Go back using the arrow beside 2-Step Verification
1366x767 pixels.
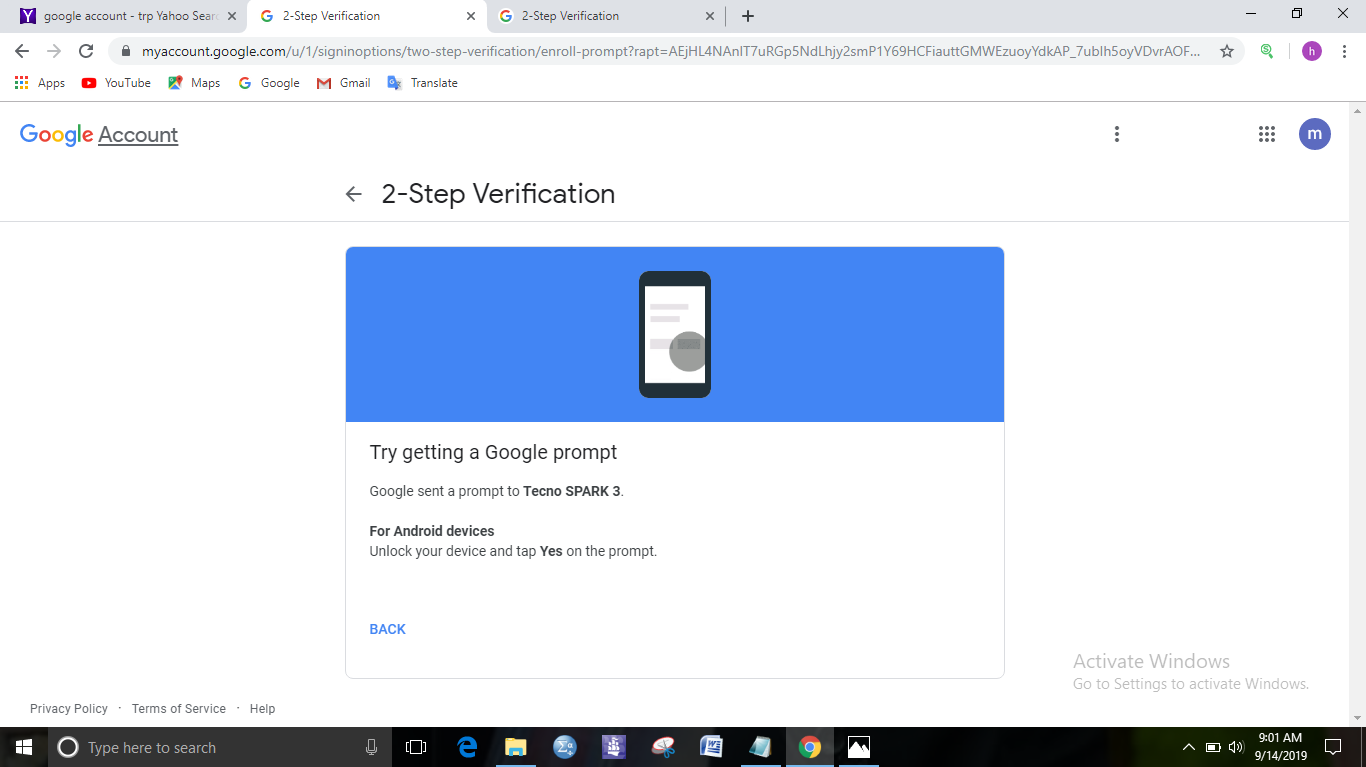pyautogui.click(x=353, y=194)
